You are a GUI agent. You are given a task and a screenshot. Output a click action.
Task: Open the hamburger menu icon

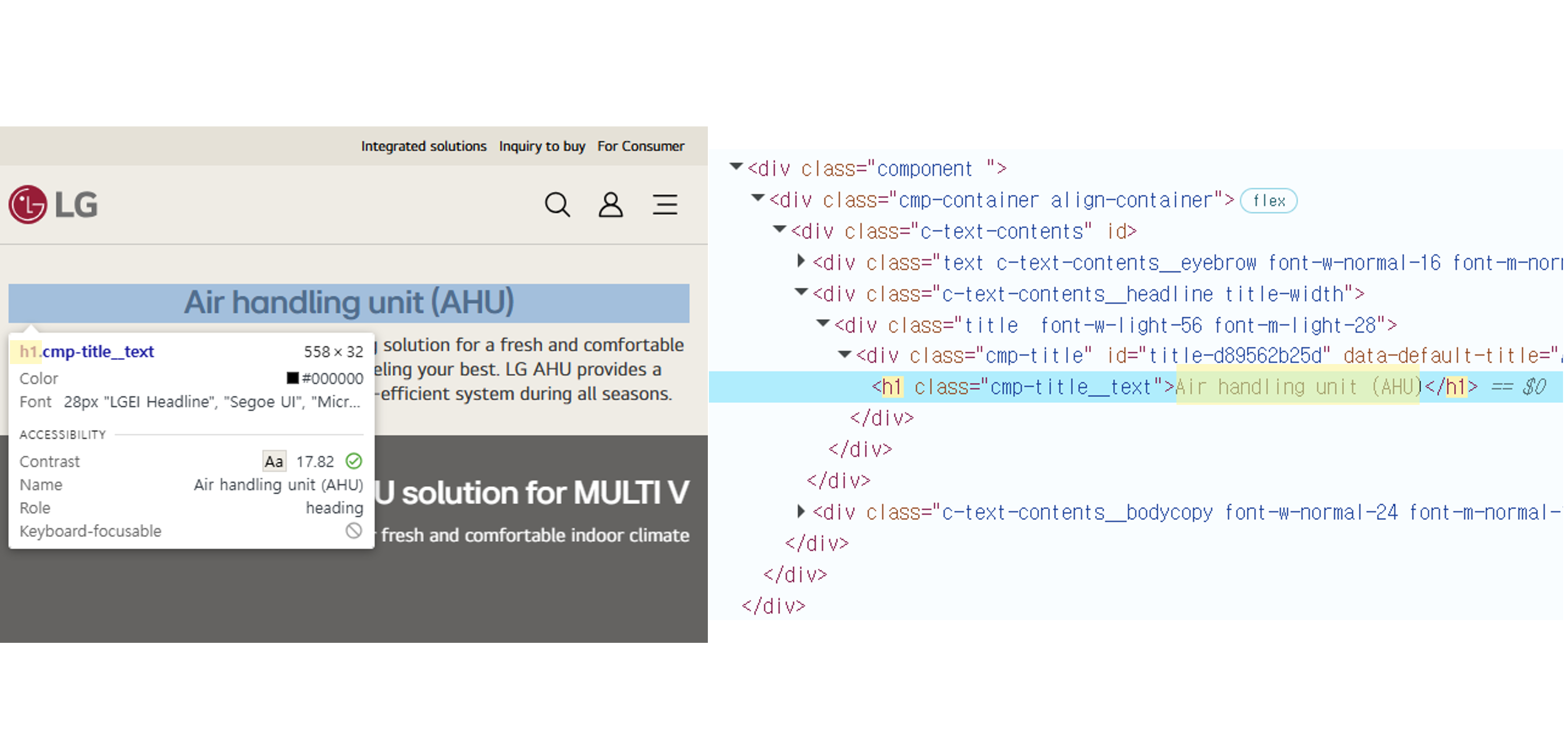pyautogui.click(x=665, y=205)
